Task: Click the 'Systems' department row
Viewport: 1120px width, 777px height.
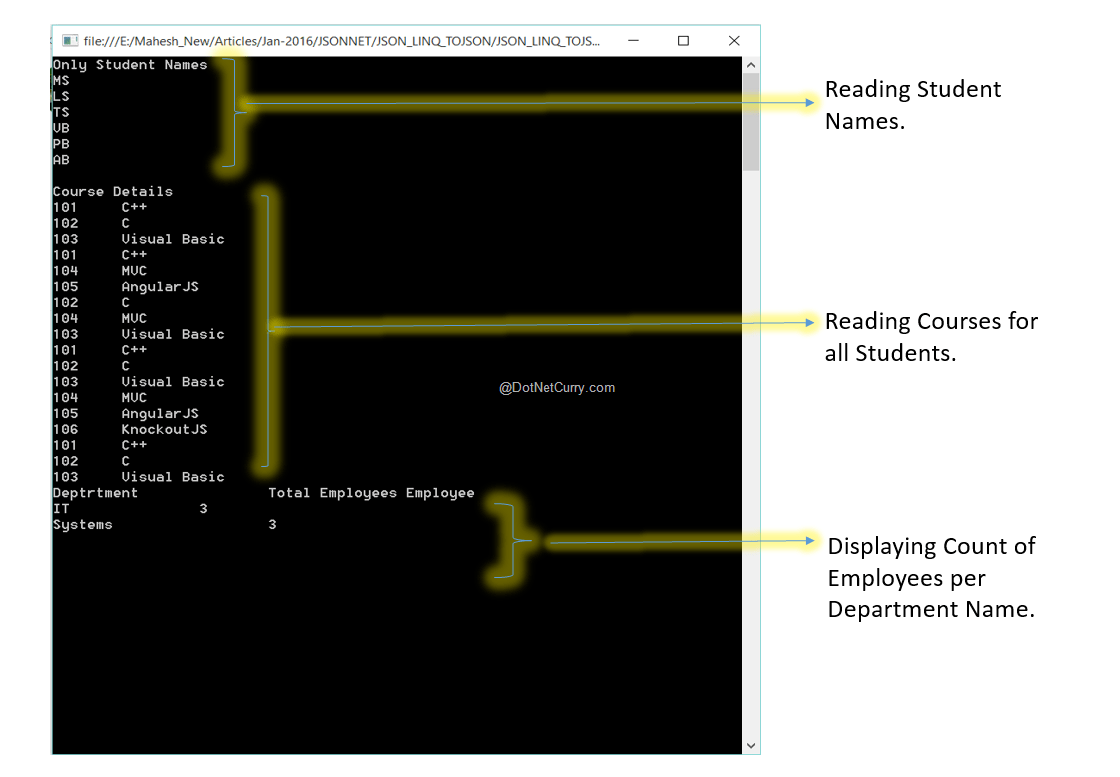Action: tap(164, 524)
